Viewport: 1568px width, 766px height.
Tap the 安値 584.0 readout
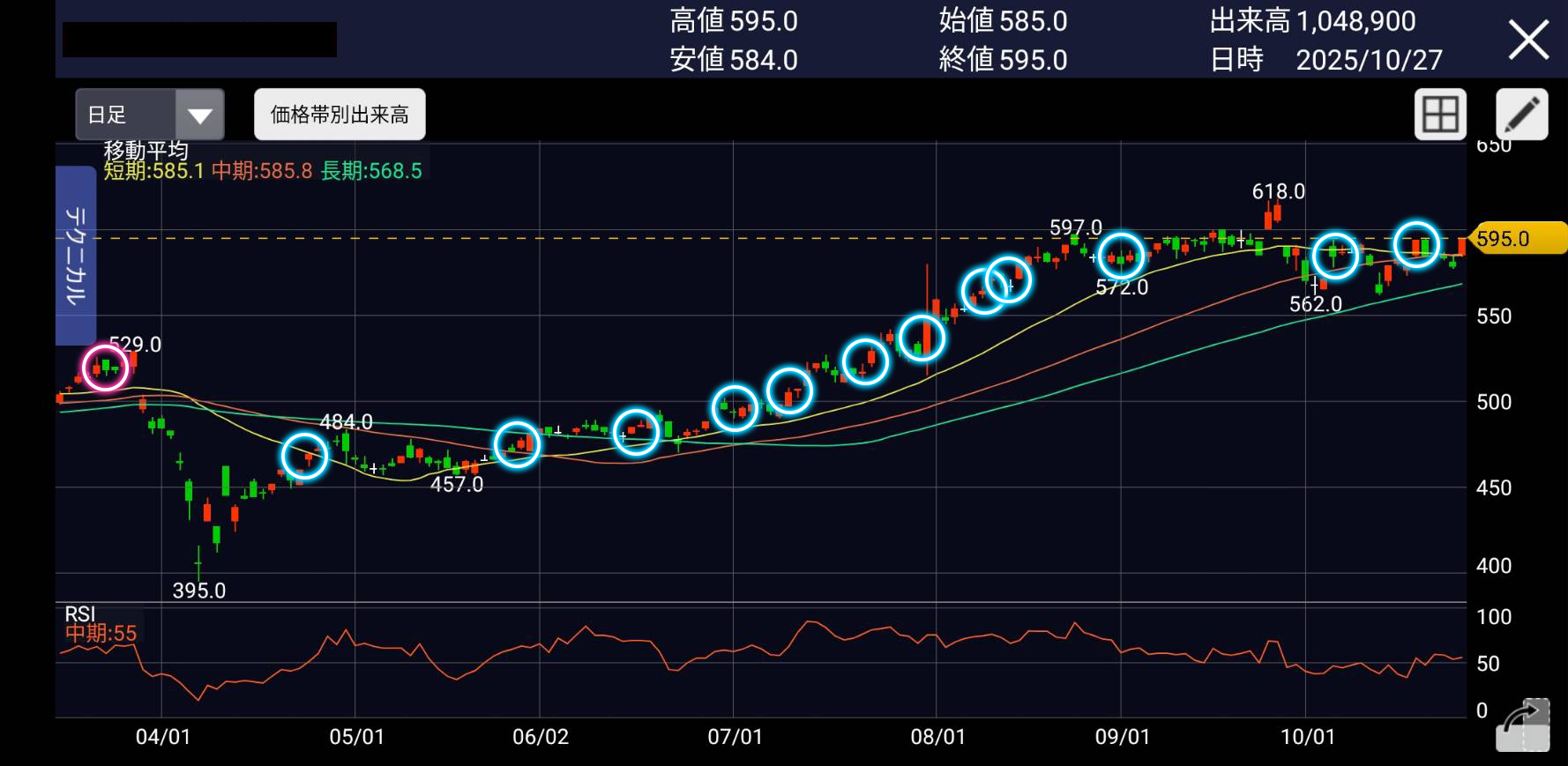pos(734,60)
